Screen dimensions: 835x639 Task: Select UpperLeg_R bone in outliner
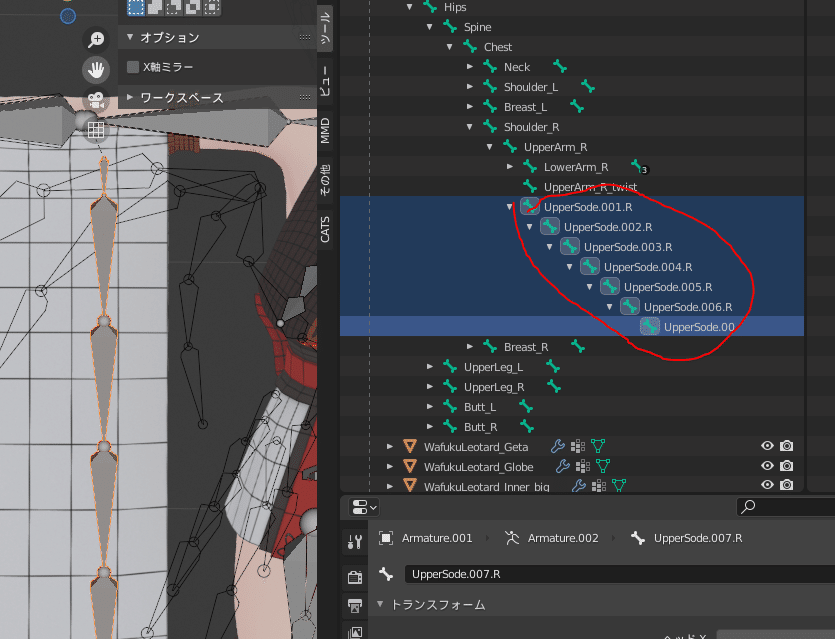(x=494, y=387)
